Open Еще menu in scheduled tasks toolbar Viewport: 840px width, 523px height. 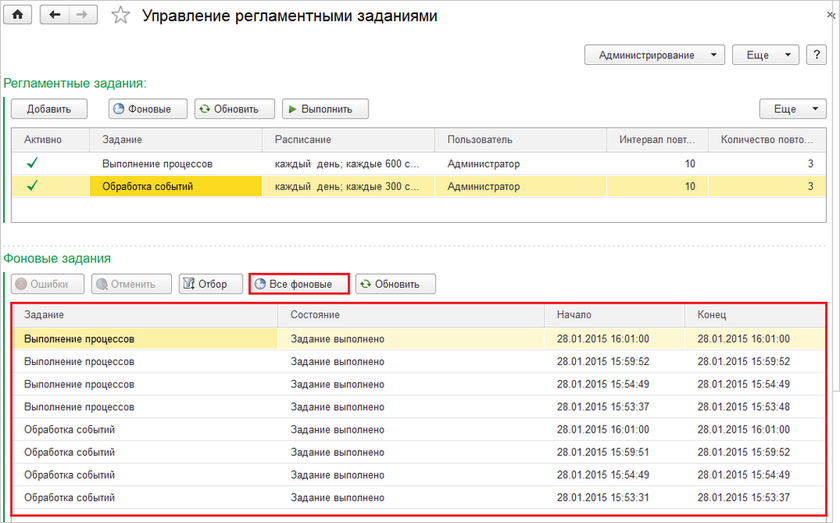[793, 109]
